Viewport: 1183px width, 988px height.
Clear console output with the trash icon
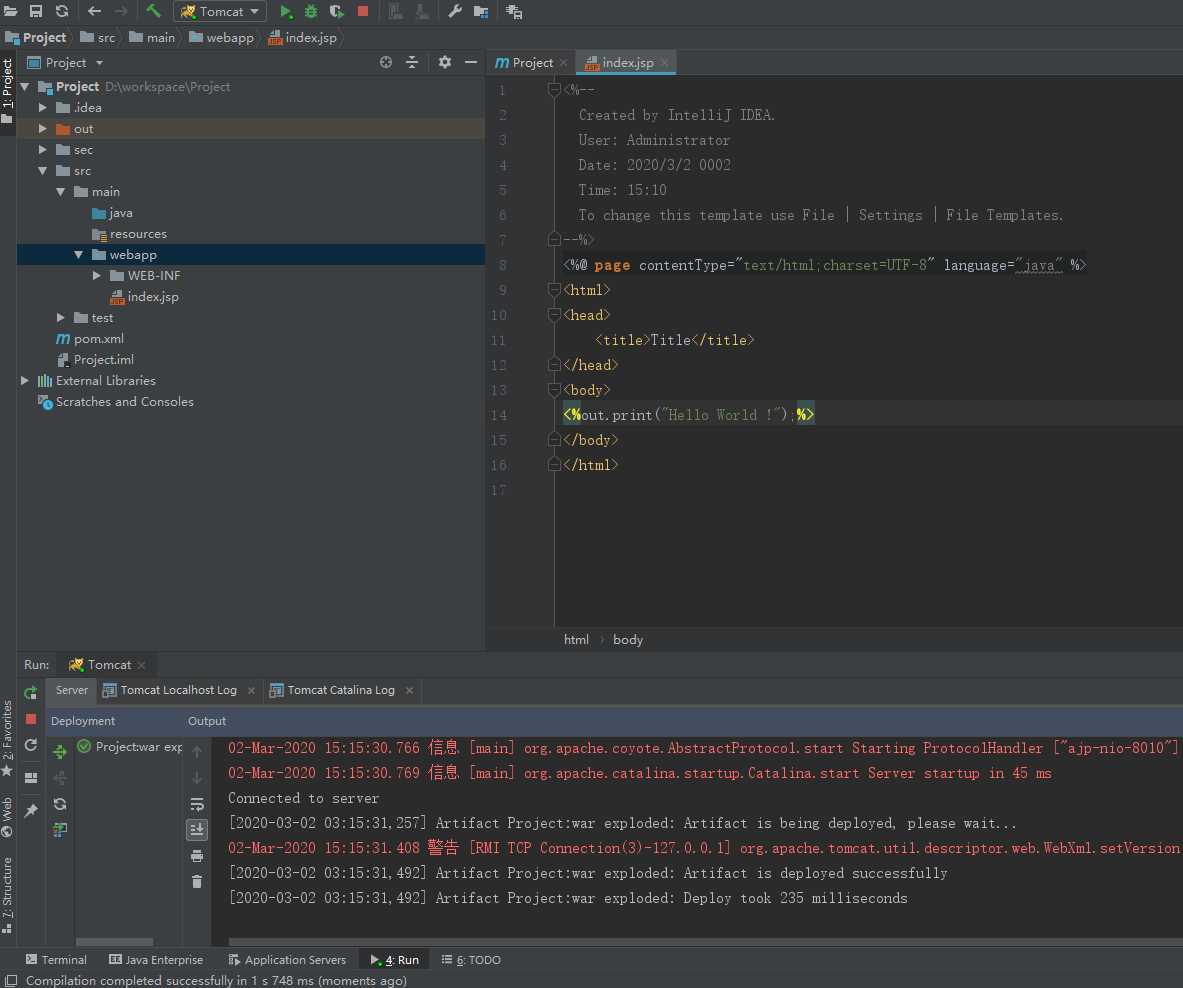[x=197, y=882]
